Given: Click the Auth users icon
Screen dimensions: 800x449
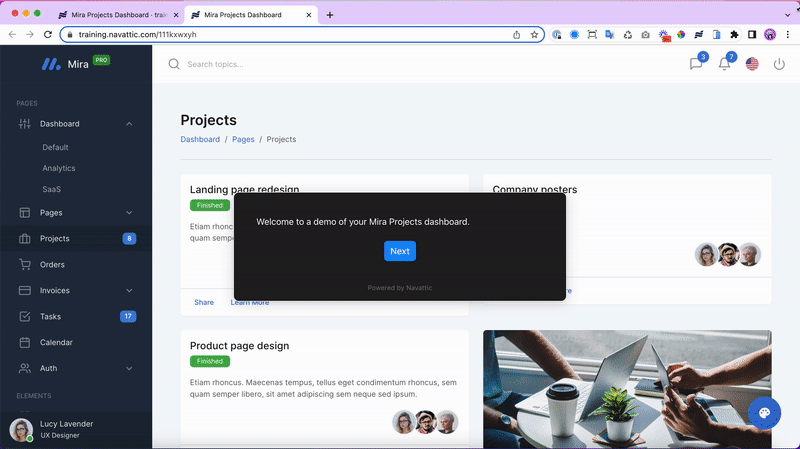Looking at the screenshot, I should tap(24, 368).
